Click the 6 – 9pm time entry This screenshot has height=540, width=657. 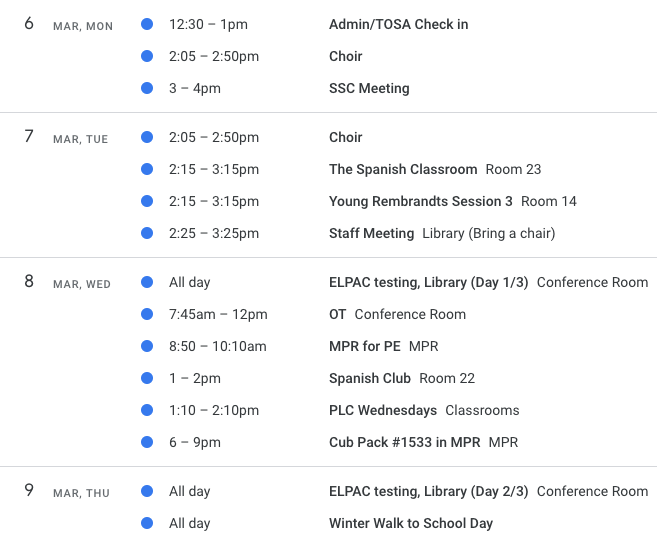point(195,442)
